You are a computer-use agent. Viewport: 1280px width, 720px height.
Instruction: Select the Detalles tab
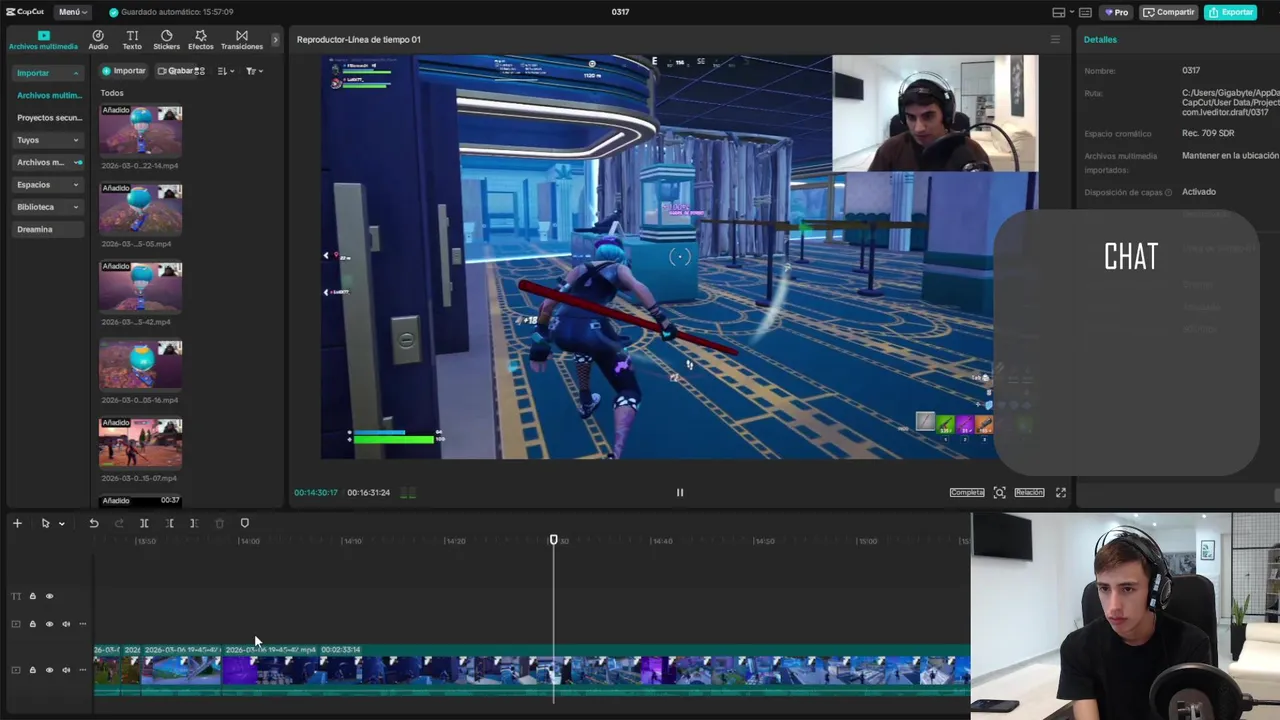tap(1100, 40)
